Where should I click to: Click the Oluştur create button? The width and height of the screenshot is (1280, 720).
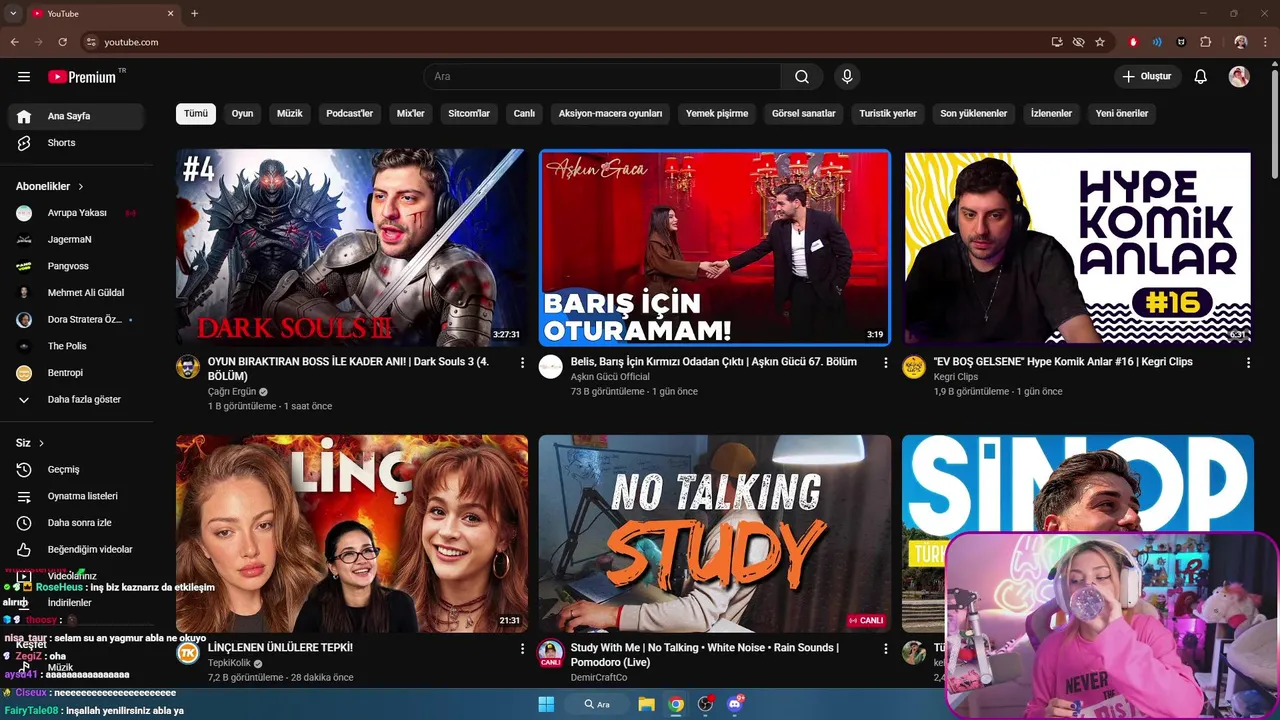pos(1148,77)
